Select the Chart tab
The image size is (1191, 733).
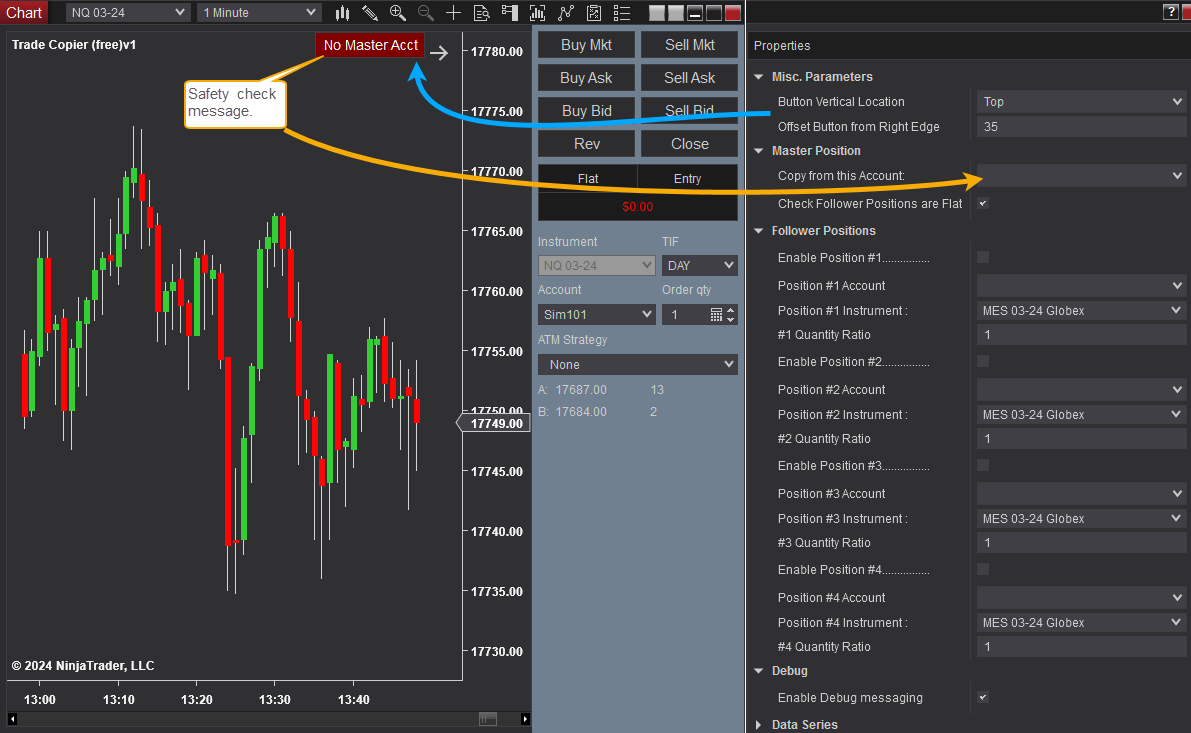[x=24, y=13]
